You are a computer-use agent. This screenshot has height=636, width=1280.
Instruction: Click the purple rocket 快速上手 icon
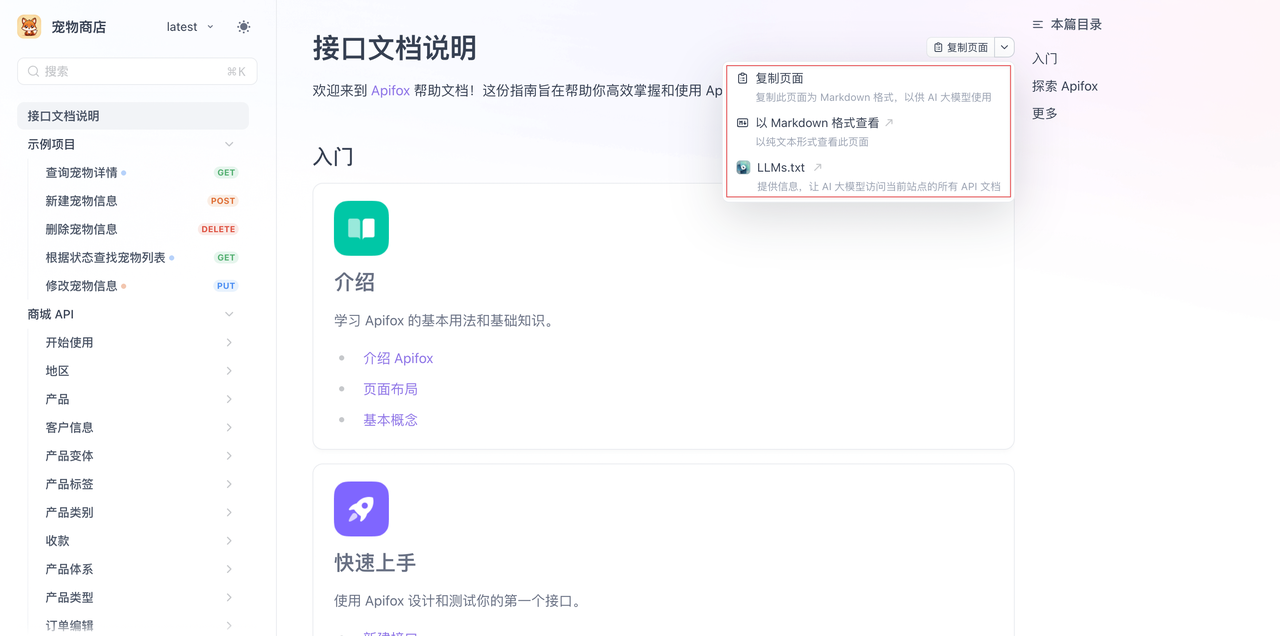pyautogui.click(x=361, y=508)
